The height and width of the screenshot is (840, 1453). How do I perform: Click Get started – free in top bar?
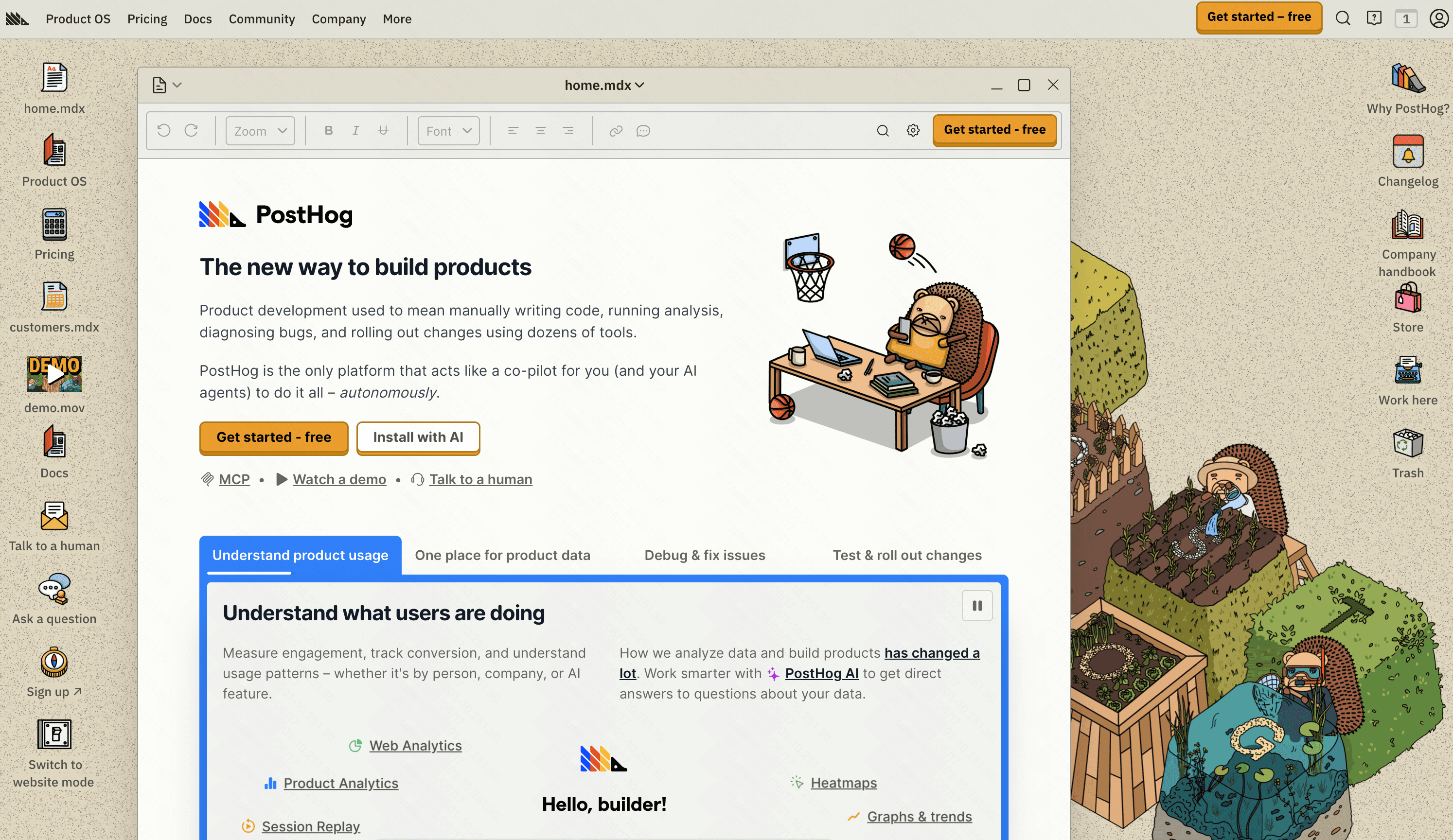tap(1259, 17)
